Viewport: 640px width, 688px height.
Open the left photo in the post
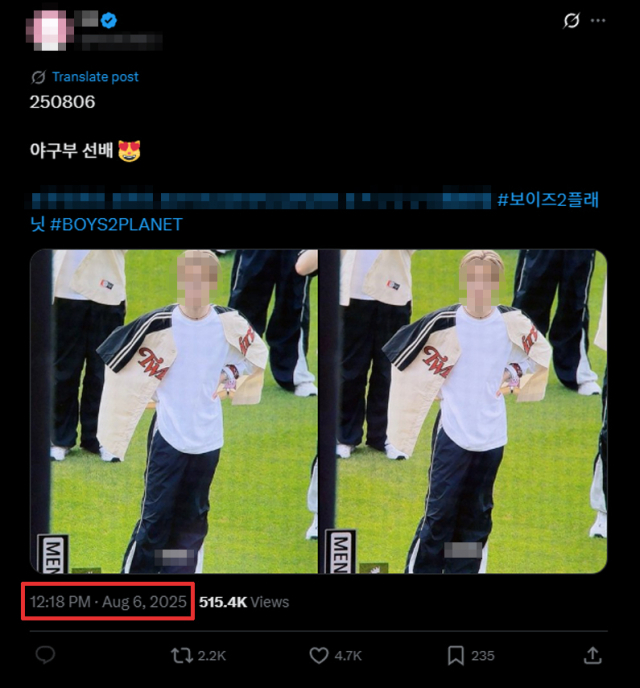coord(174,412)
